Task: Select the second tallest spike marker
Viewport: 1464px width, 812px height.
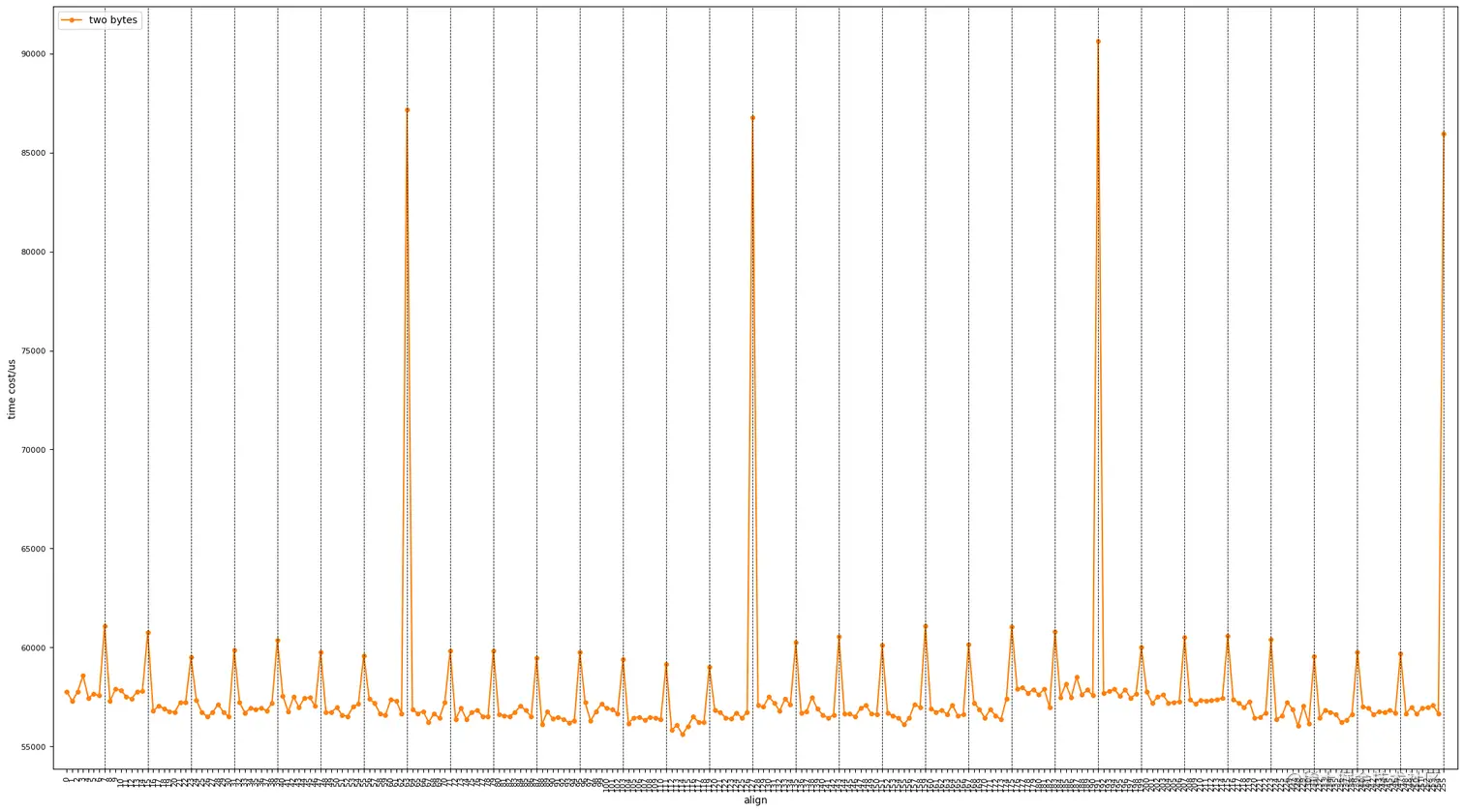Action: [407, 110]
